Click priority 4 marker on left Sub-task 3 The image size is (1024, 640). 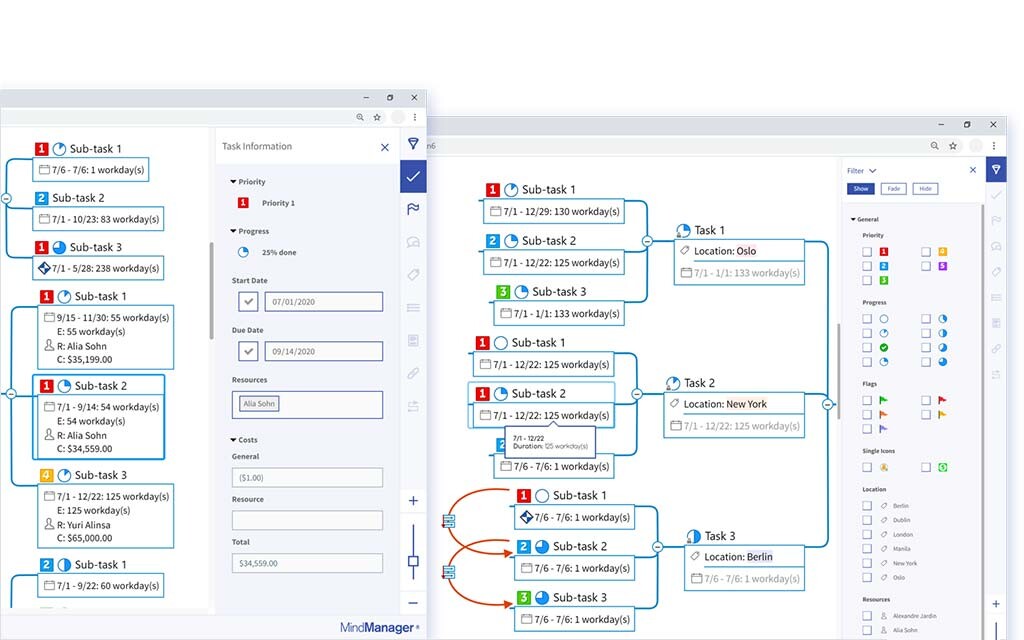point(46,475)
